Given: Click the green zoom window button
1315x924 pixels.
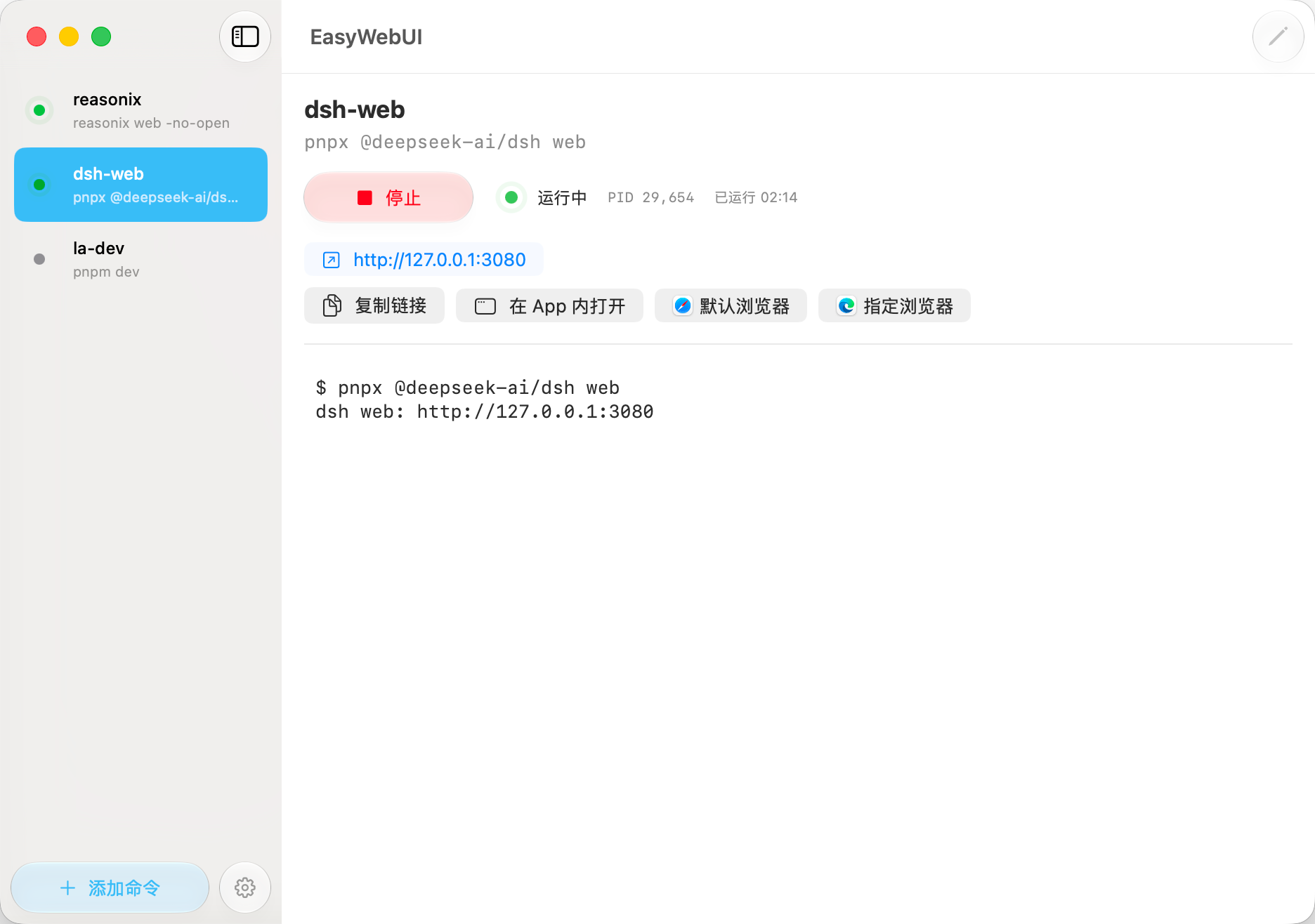Looking at the screenshot, I should (101, 37).
